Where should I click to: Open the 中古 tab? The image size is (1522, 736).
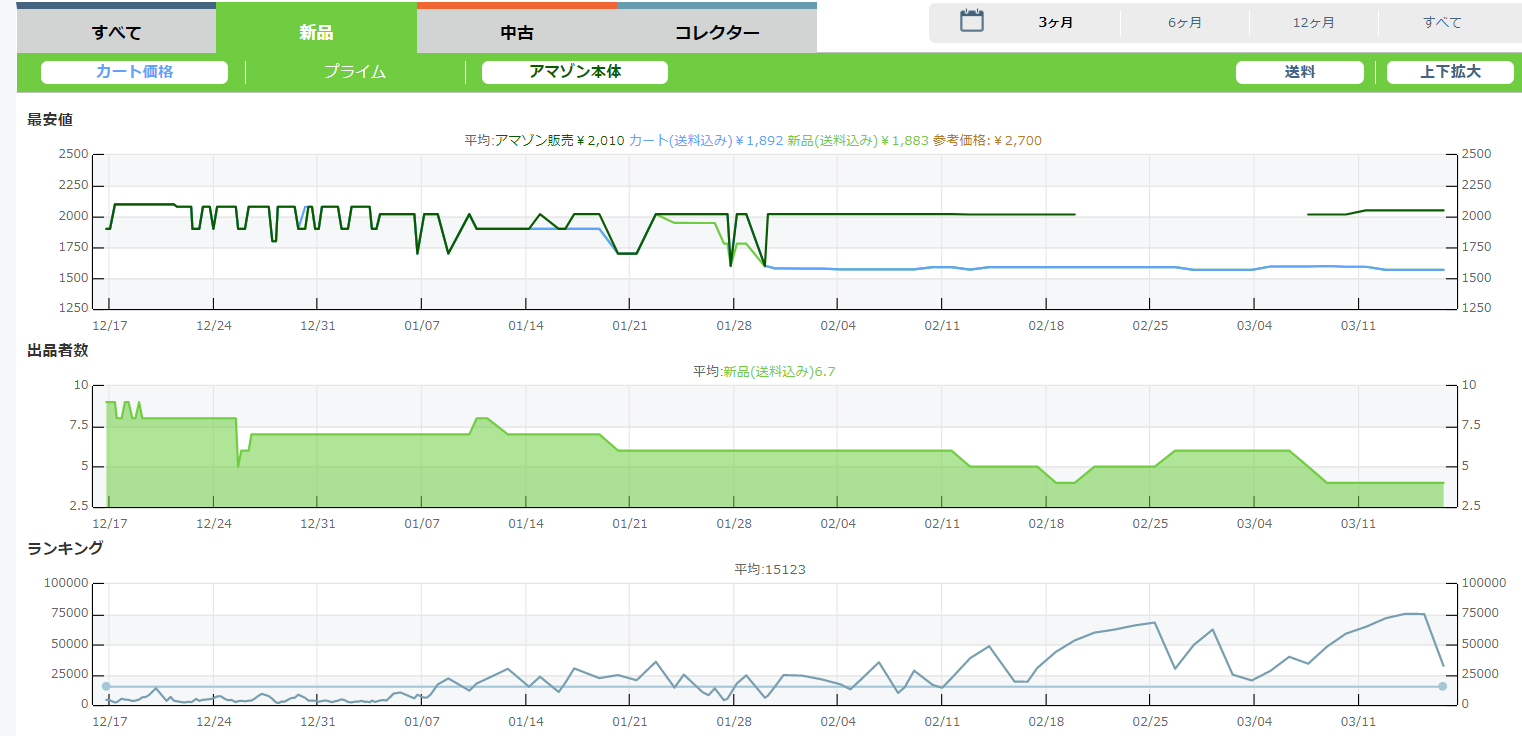click(x=516, y=32)
